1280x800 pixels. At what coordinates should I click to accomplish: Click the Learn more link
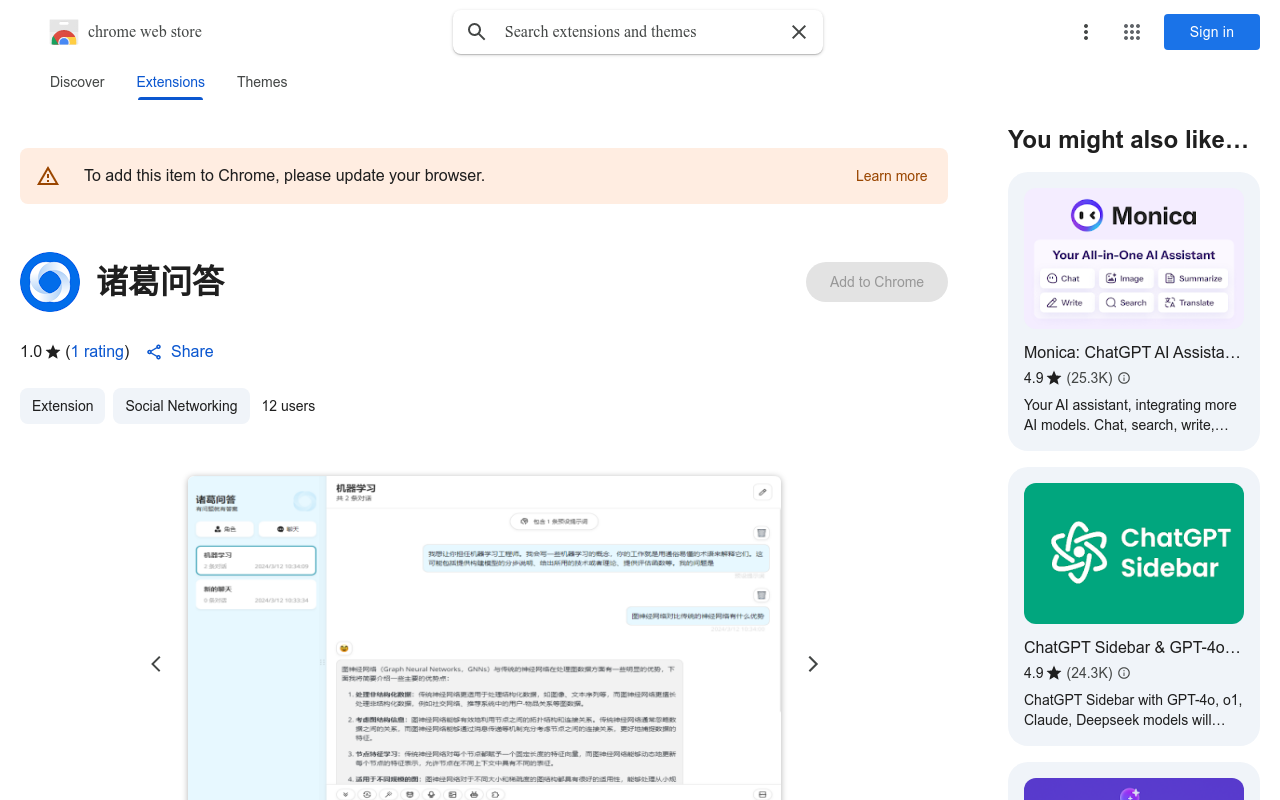coord(891,176)
